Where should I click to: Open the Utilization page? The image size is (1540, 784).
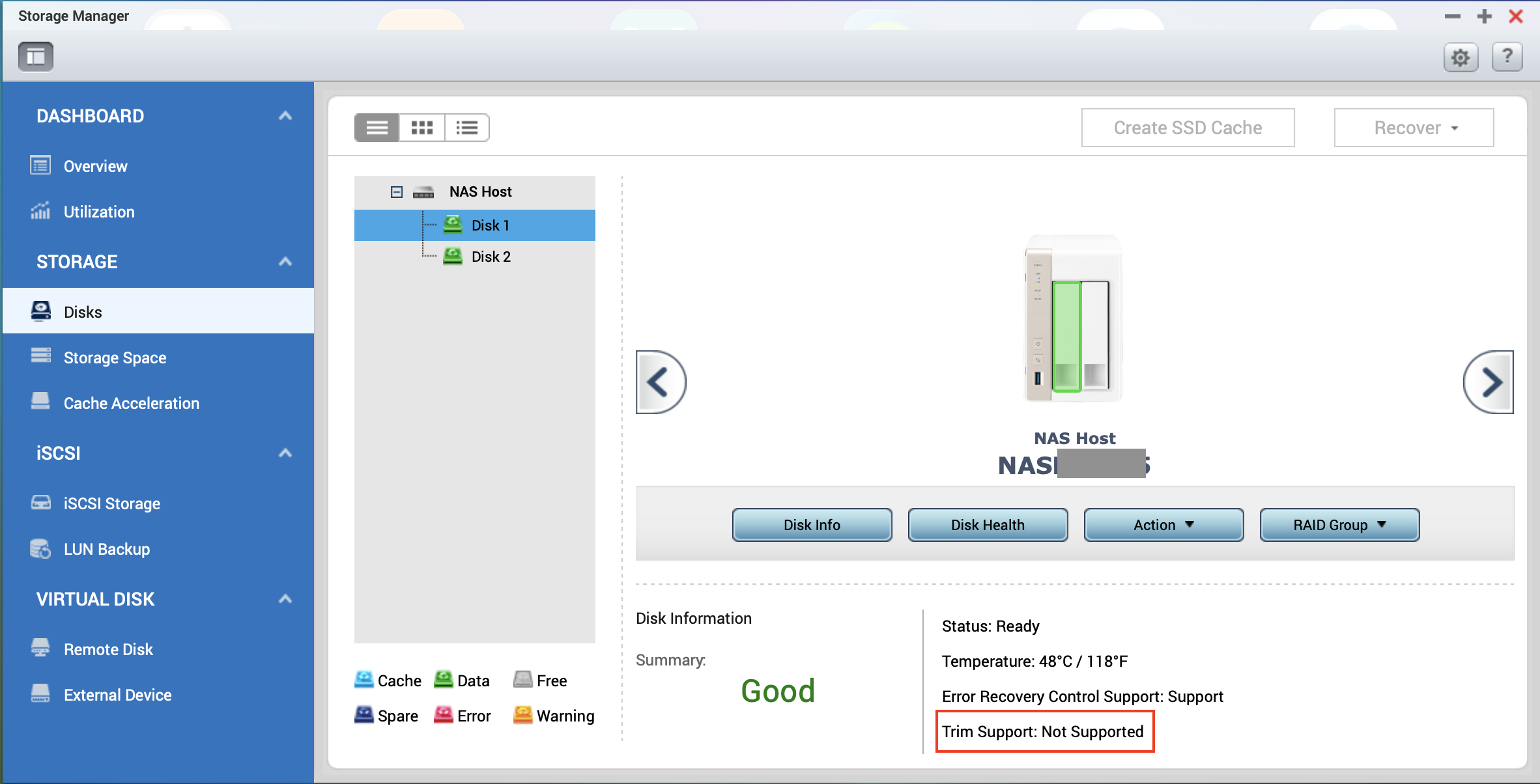pyautogui.click(x=98, y=212)
